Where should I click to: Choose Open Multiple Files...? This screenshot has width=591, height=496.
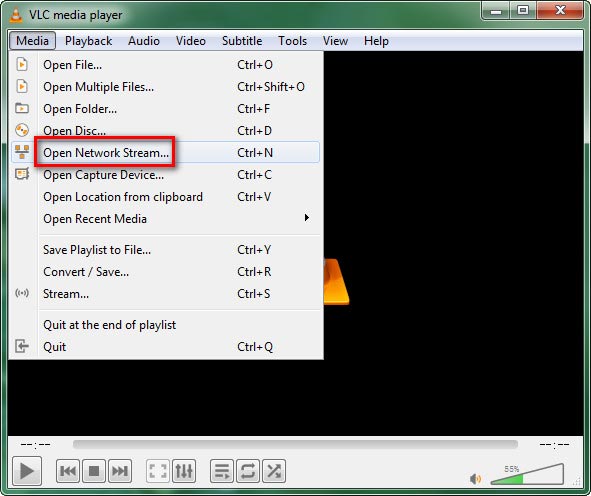coord(166,87)
